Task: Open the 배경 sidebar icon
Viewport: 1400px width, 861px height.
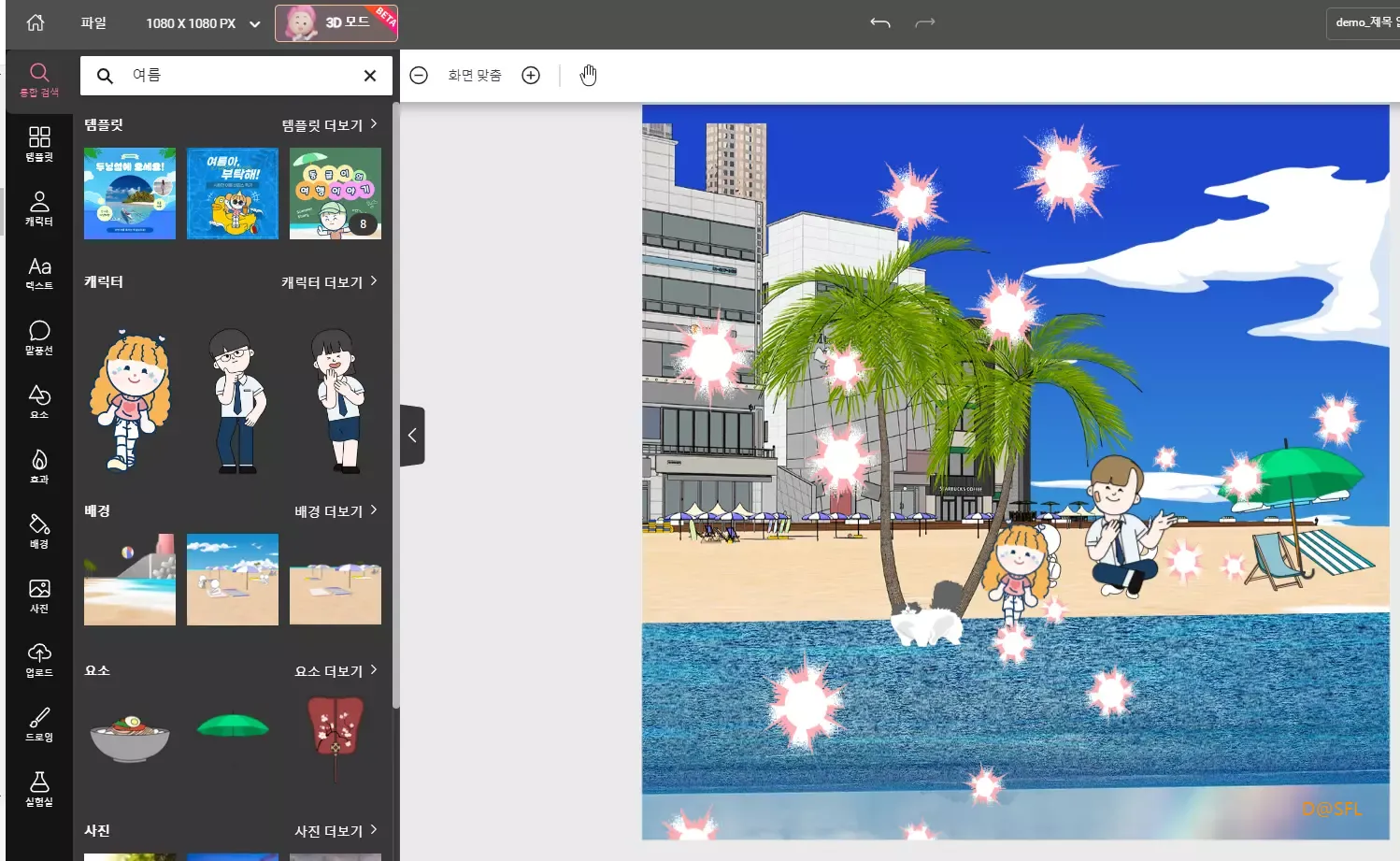Action: tap(39, 532)
